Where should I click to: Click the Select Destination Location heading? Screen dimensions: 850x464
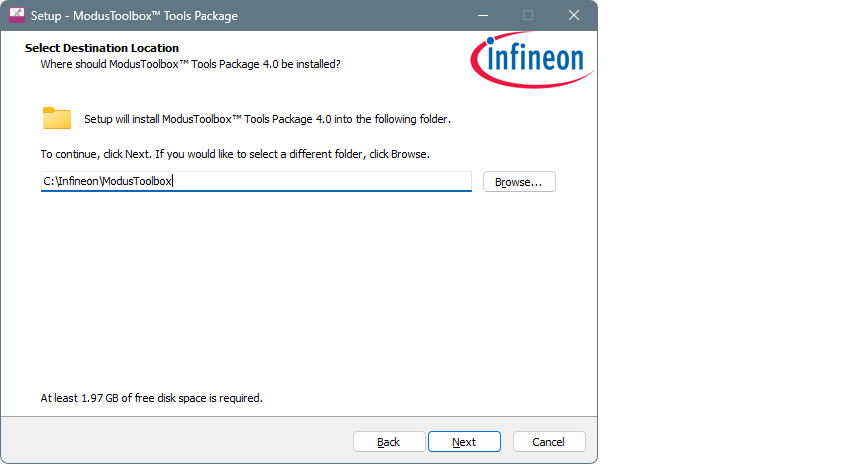(x=102, y=48)
